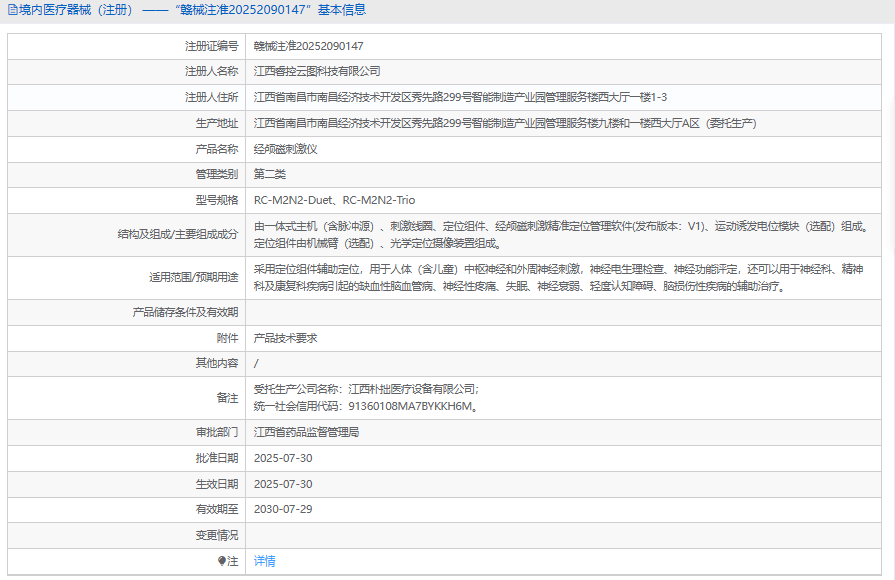Click the expiry date 2030-07-29
The width and height of the screenshot is (895, 580).
pos(283,509)
